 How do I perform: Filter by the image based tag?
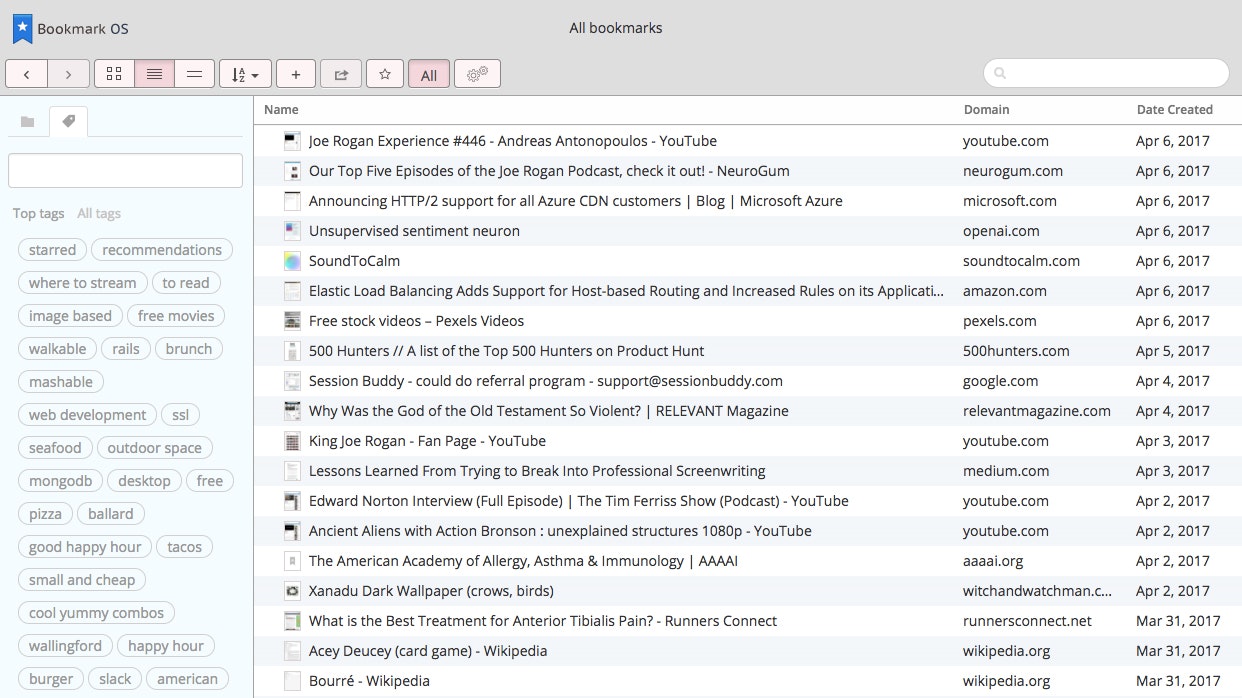click(x=70, y=316)
